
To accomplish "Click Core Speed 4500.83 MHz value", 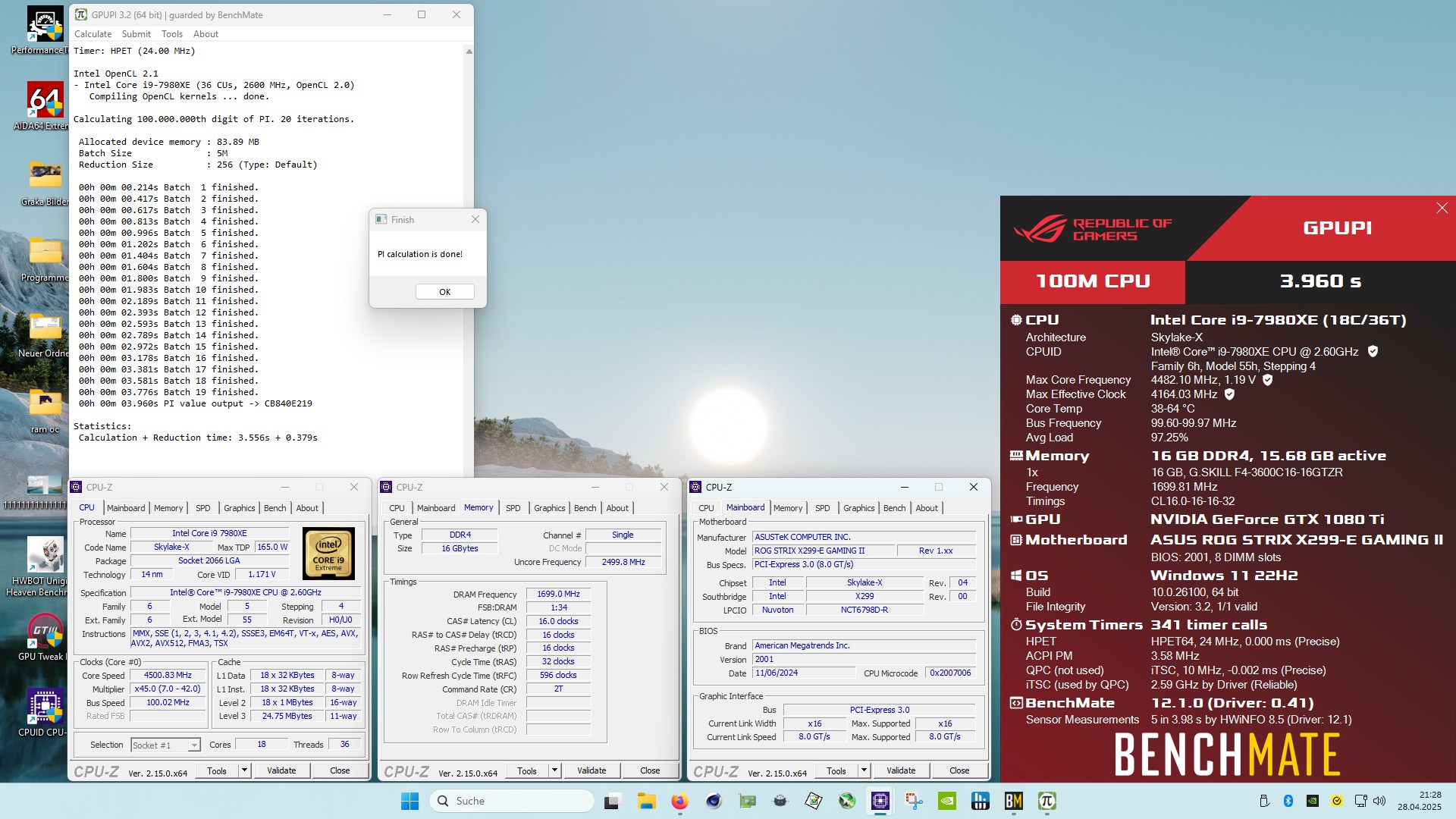I will tap(168, 675).
